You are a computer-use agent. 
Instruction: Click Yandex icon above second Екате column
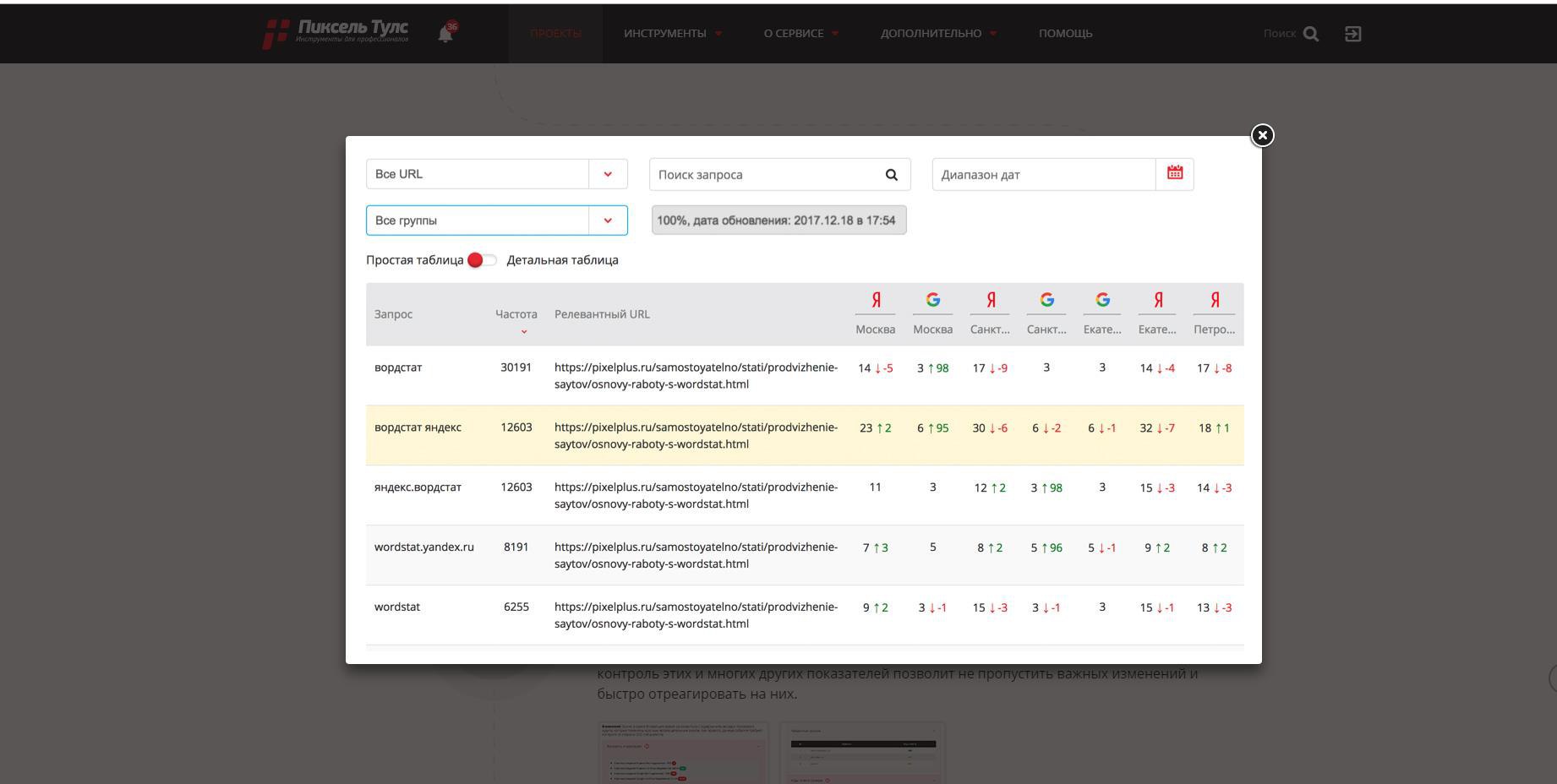point(1157,300)
